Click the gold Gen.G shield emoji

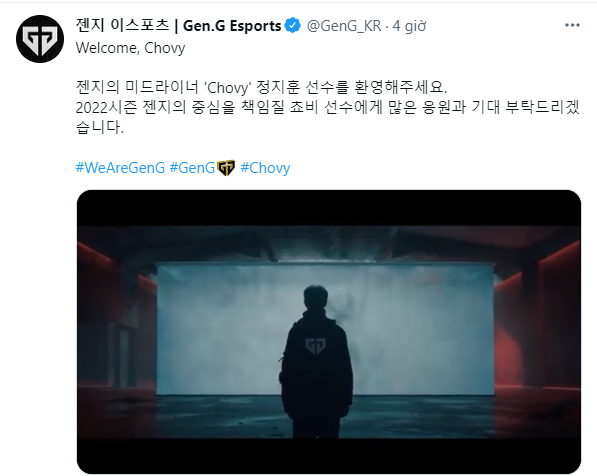(226, 168)
